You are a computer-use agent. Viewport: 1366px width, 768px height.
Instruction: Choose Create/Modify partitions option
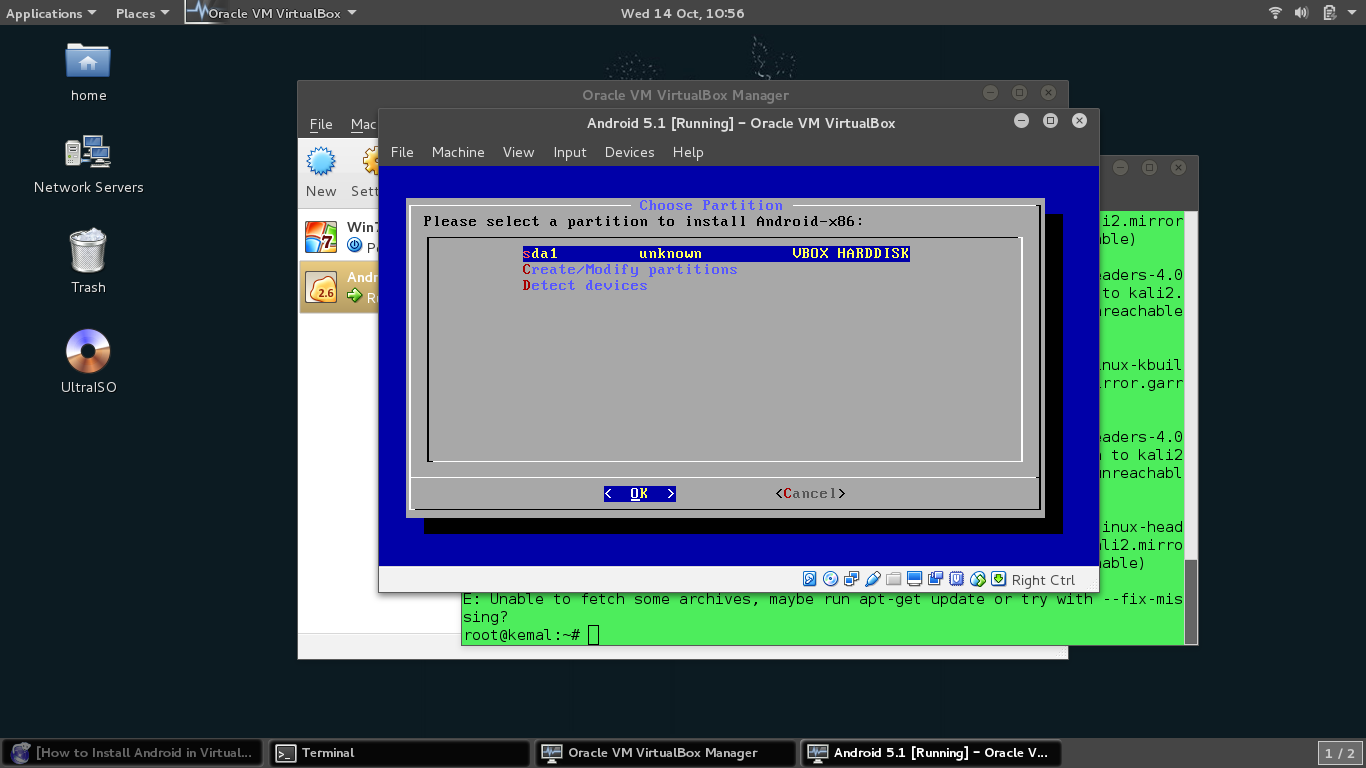(x=630, y=270)
